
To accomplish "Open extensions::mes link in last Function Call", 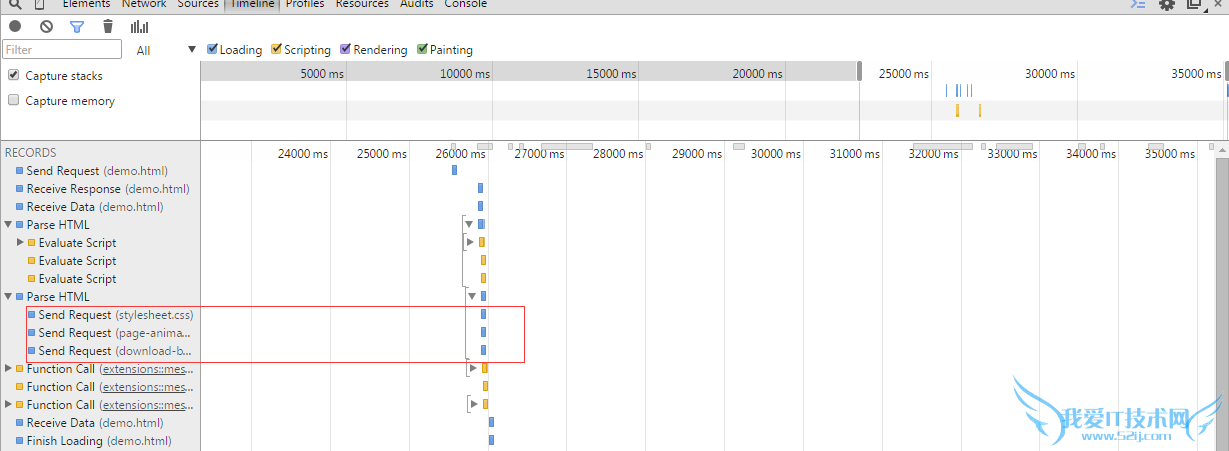I will [x=146, y=405].
